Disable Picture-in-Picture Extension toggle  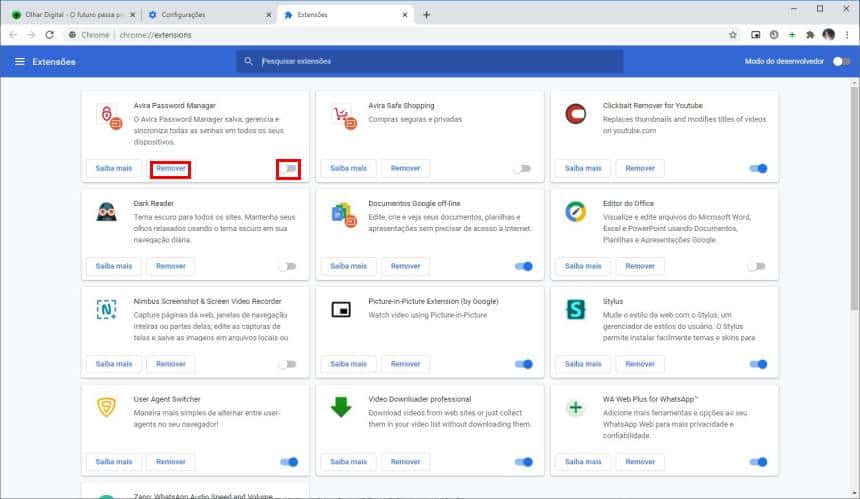click(x=523, y=364)
